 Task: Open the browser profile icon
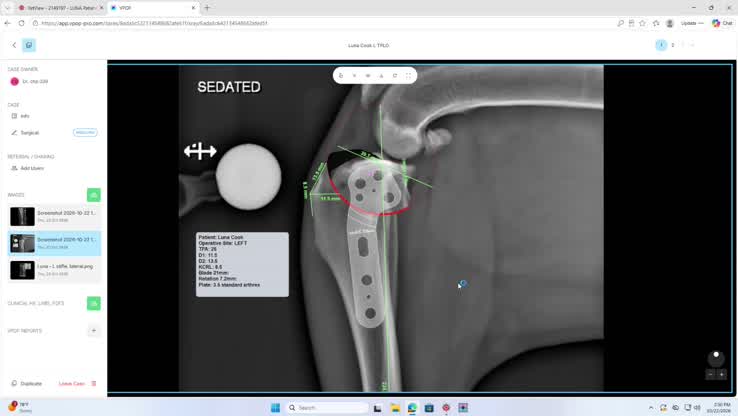pos(670,23)
